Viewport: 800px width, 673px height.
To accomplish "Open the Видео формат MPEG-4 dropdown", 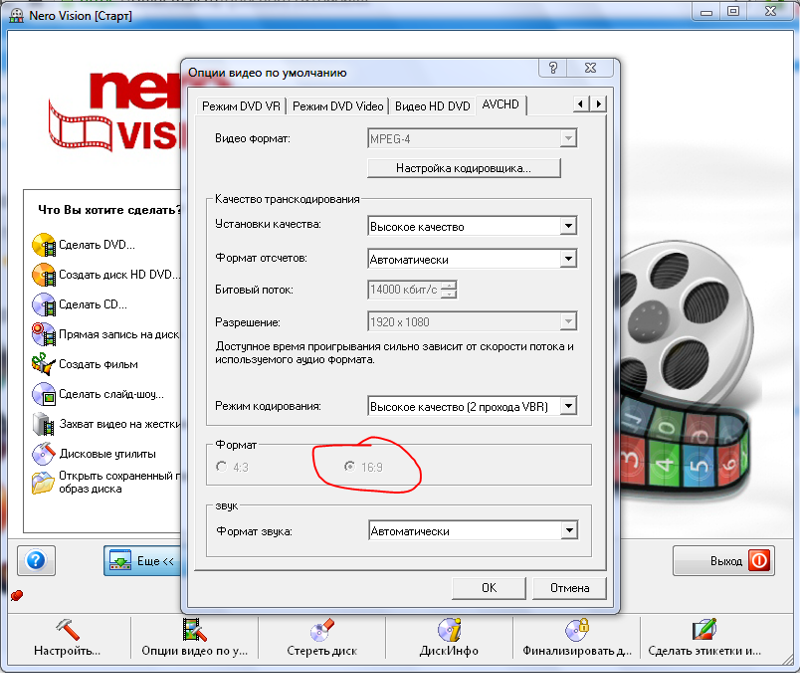I will point(568,138).
